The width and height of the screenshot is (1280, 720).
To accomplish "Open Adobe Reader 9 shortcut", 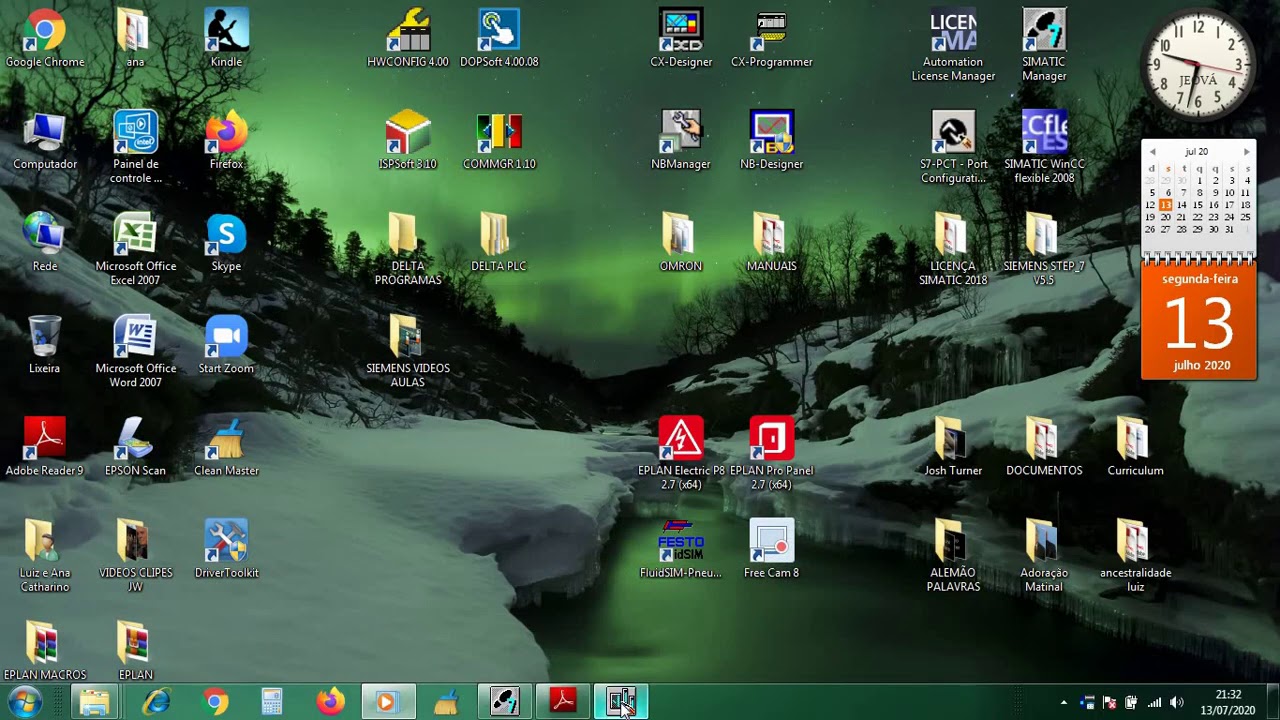I will [x=45, y=446].
